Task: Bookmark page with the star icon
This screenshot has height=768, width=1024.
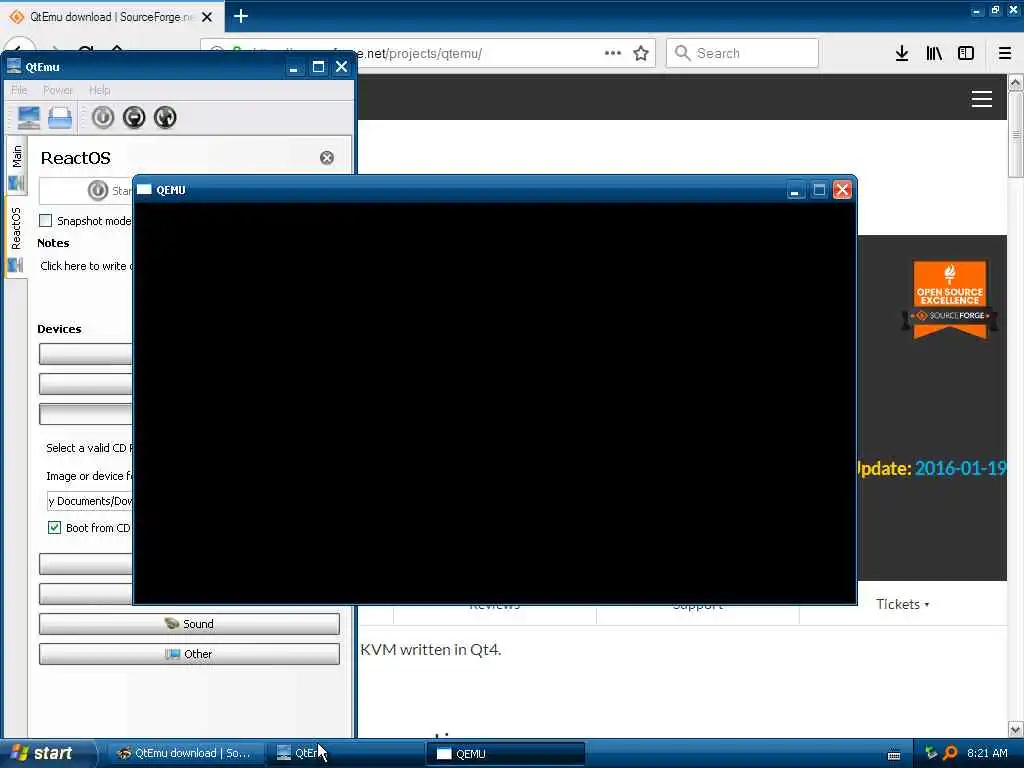Action: click(x=641, y=54)
